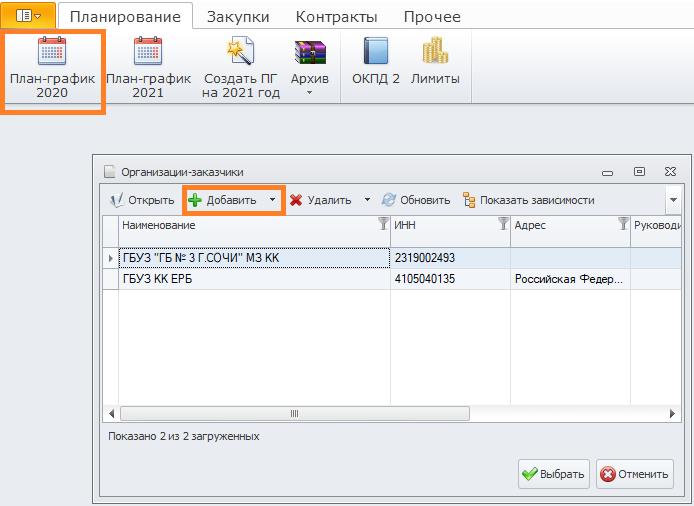Screen dimensions: 694x506
Task: Switch to the Закупки tab
Action: click(238, 17)
